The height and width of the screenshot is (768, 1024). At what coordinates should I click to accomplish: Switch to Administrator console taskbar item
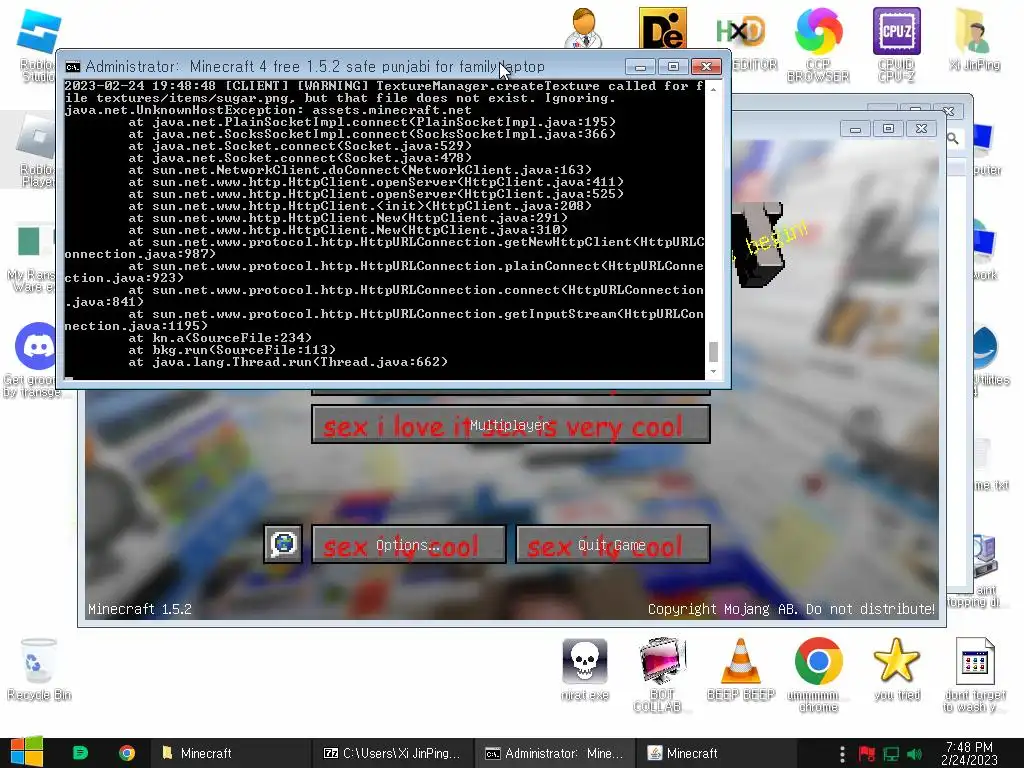[554, 753]
